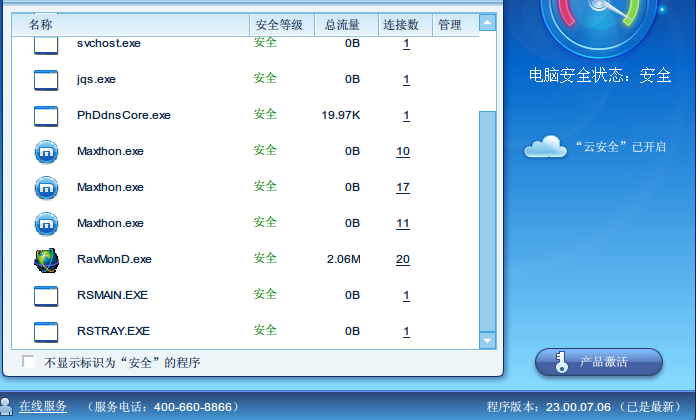The width and height of the screenshot is (696, 420).
Task: Click the RSMAIN.EXE process icon
Action: coord(46,296)
